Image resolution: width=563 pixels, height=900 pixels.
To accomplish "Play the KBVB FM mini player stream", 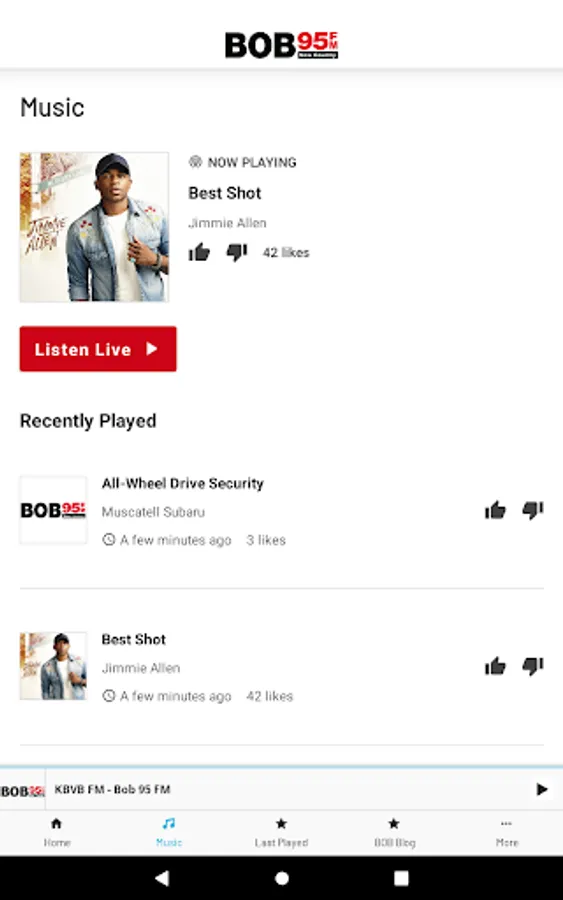I will (x=541, y=789).
